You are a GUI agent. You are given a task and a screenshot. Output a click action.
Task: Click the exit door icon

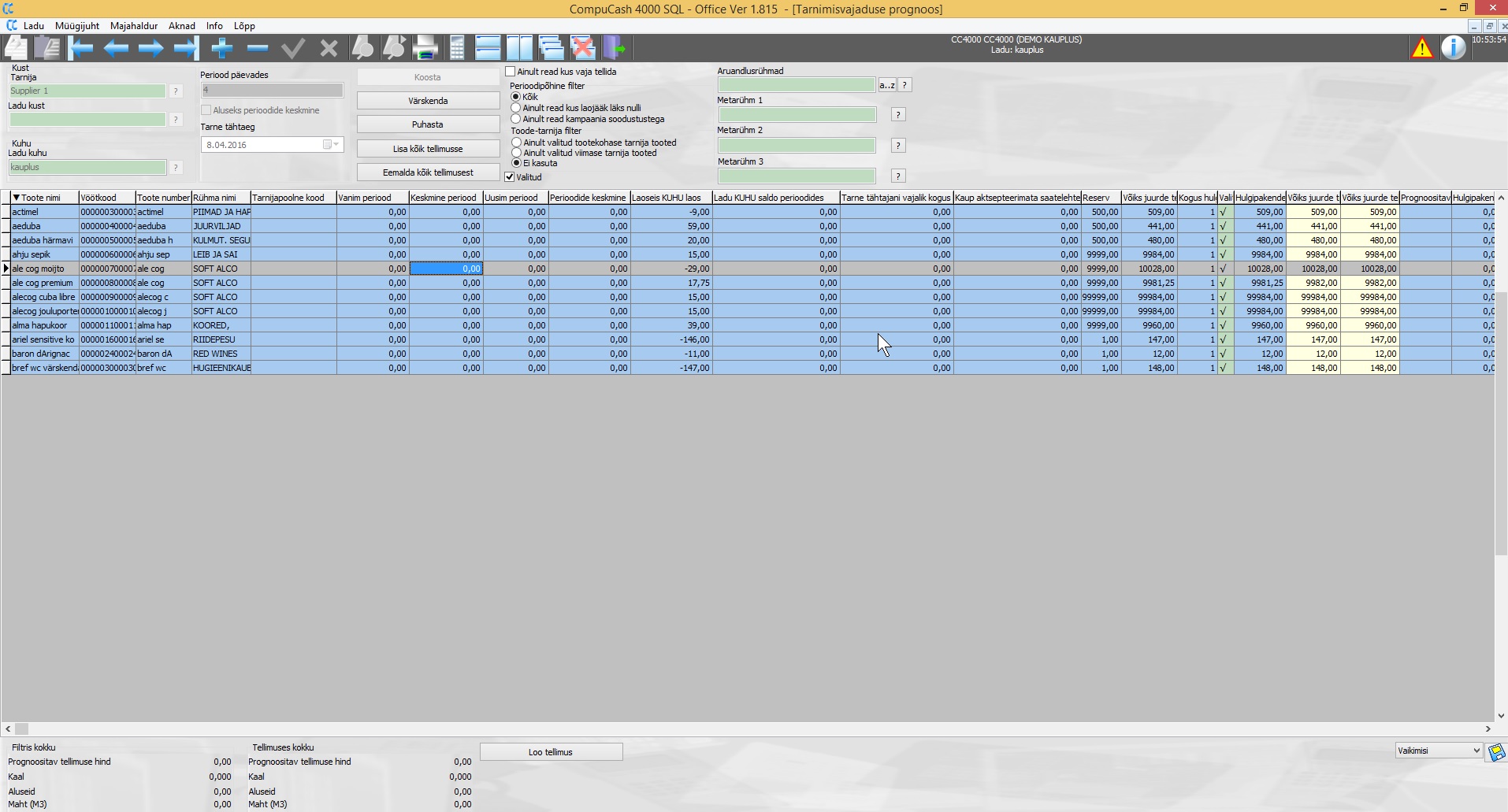point(615,49)
